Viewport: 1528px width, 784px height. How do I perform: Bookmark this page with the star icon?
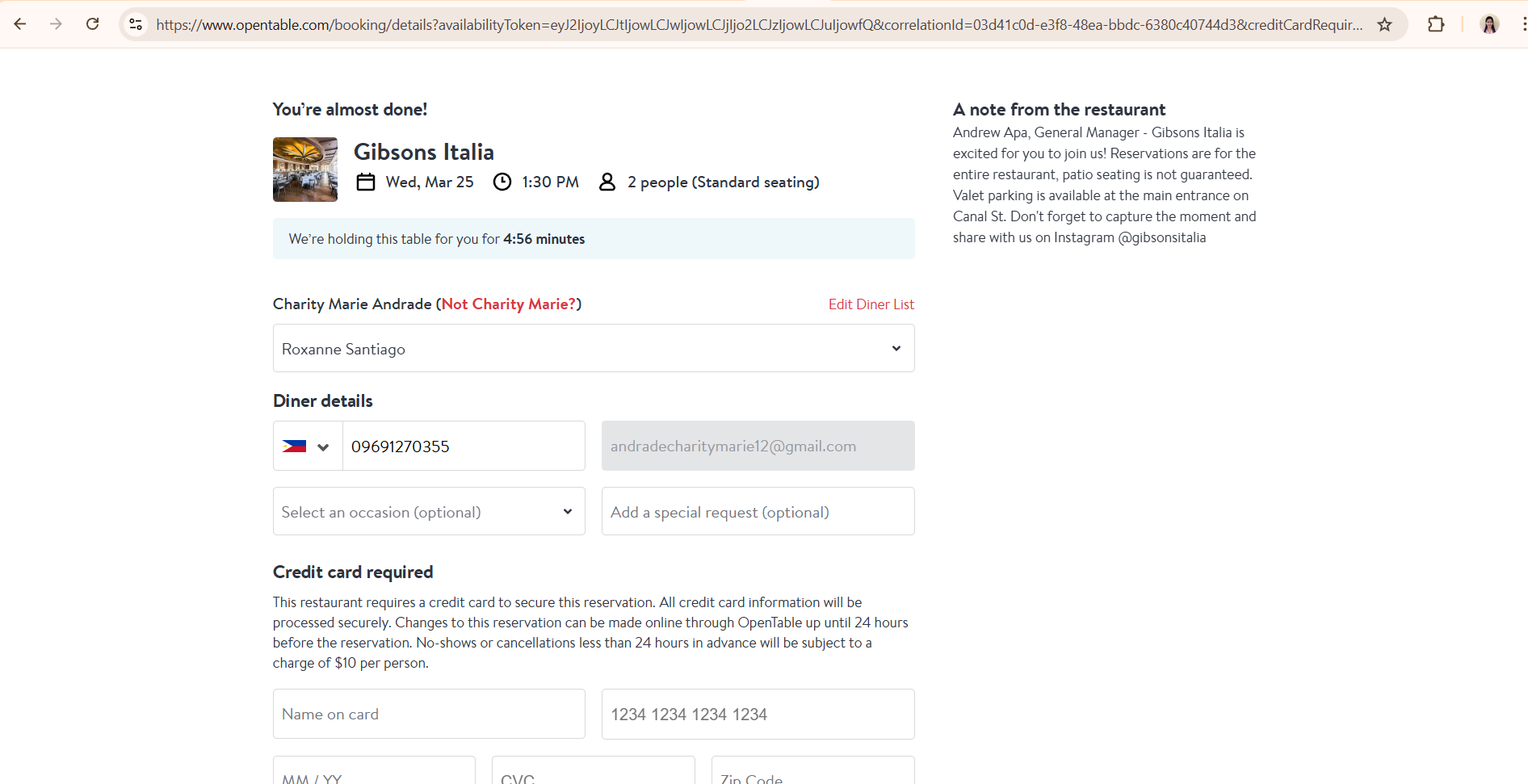pyautogui.click(x=1384, y=24)
